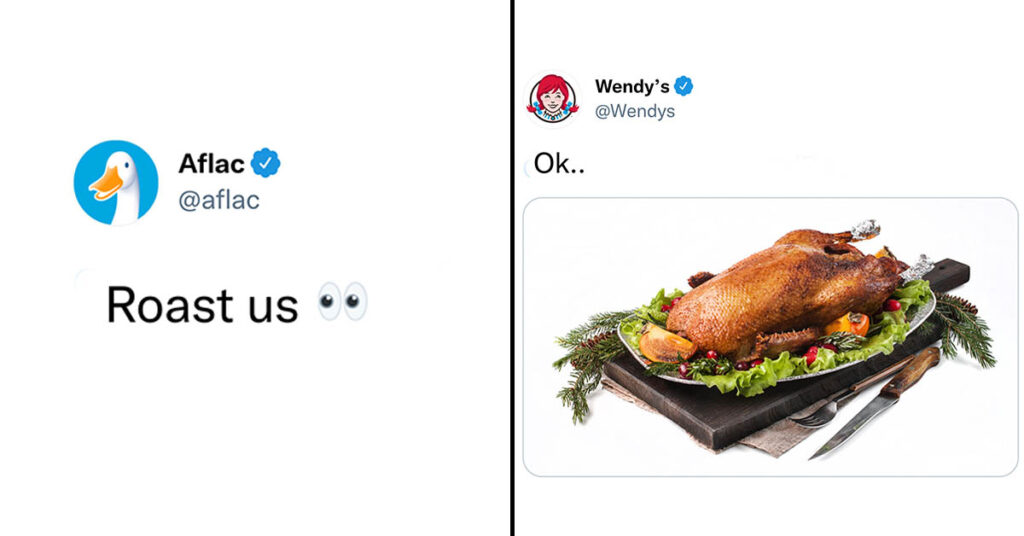Click the eyes emoji in Aflac's tweet

pos(342,302)
